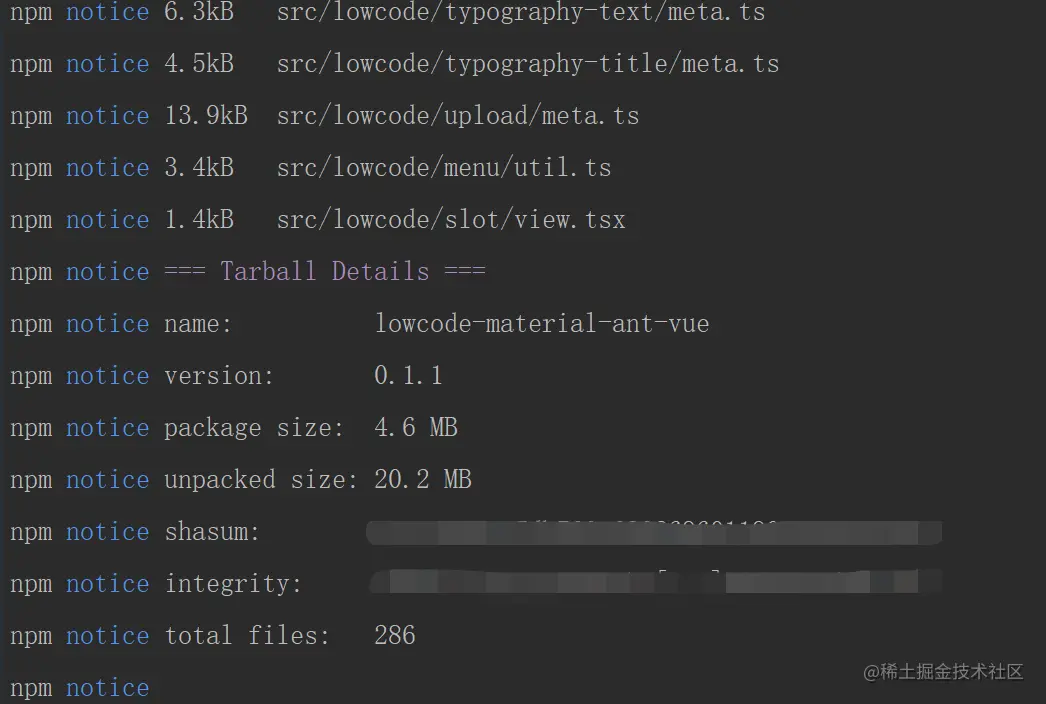Screen dimensions: 1046x704
Task: Click the src/lowcode/slot/view.tsx path
Action: tap(451, 220)
